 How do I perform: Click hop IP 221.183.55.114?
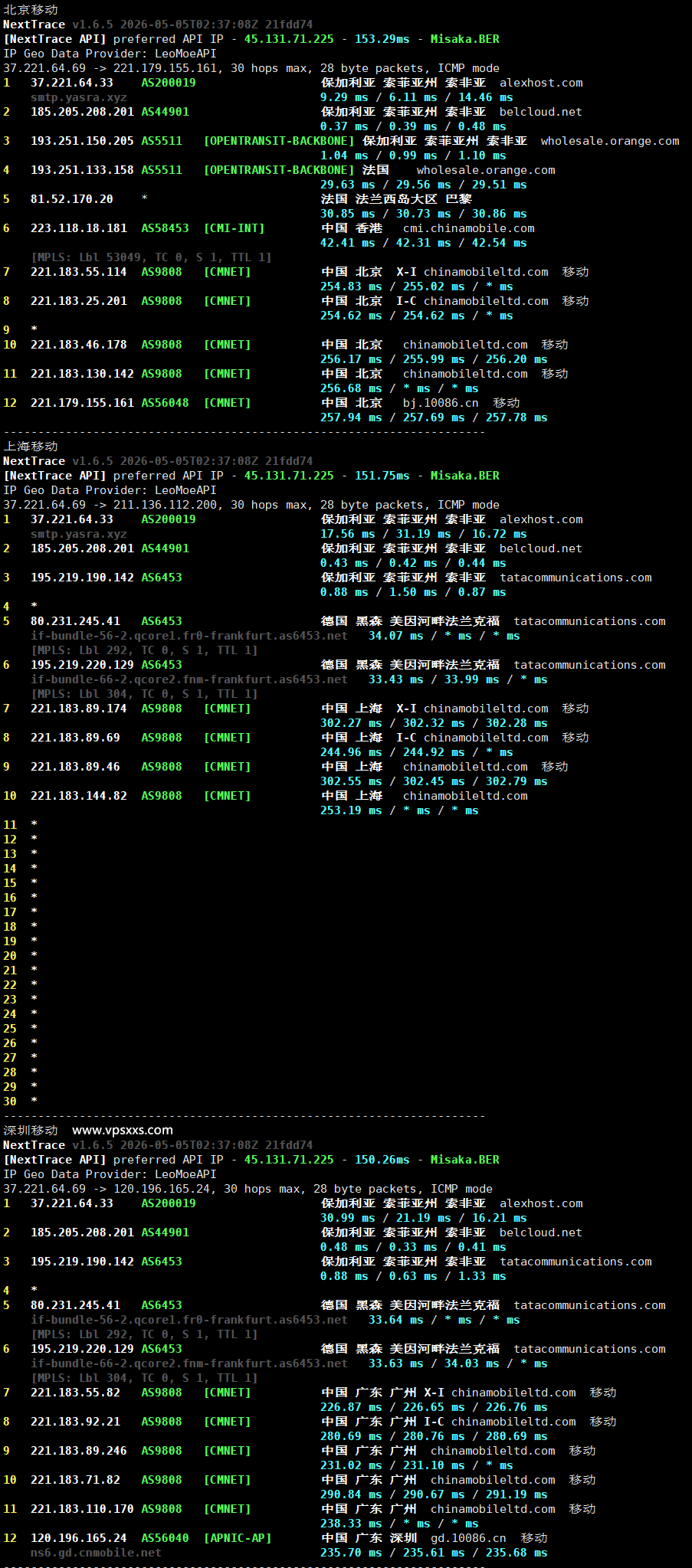pos(79,272)
